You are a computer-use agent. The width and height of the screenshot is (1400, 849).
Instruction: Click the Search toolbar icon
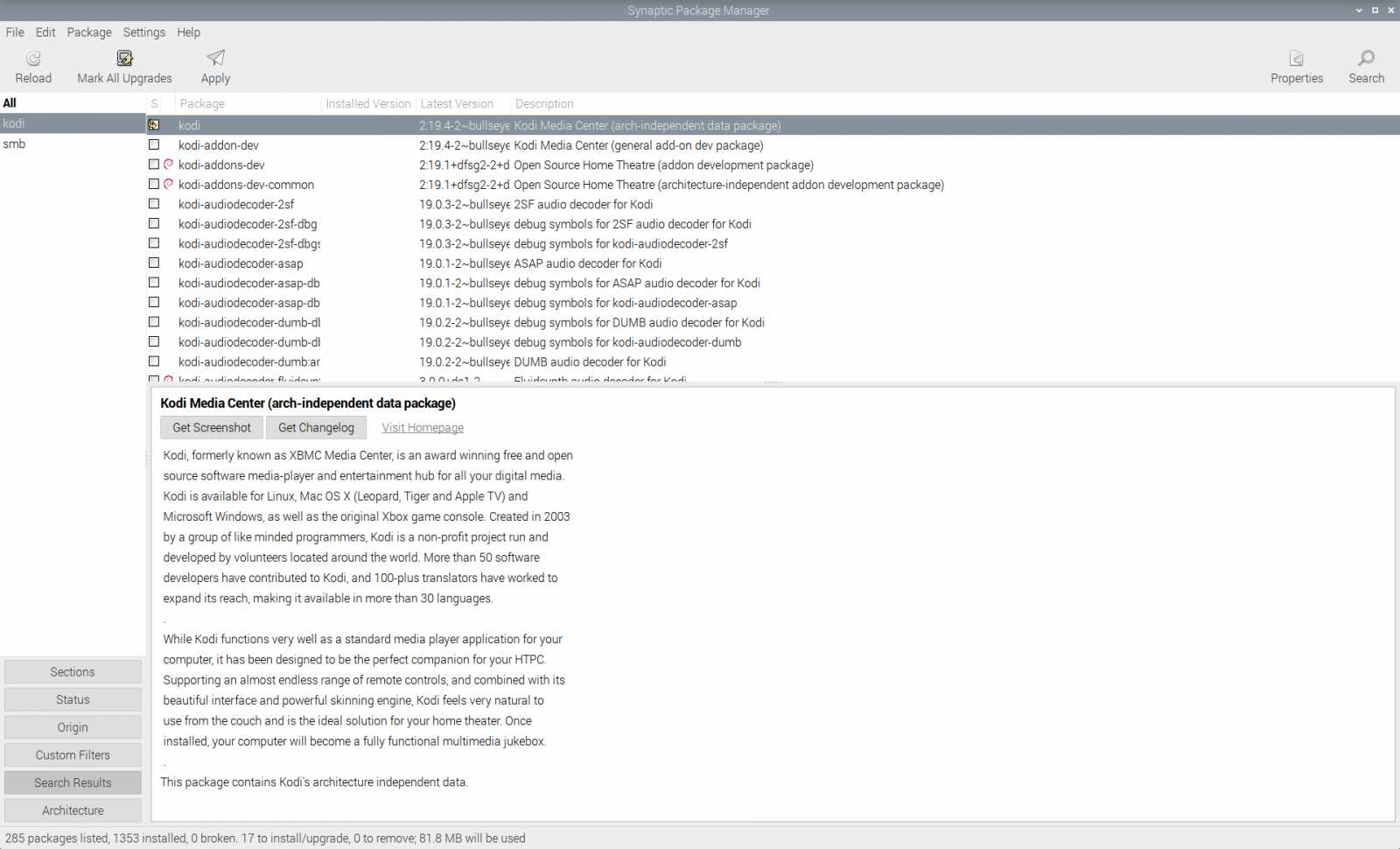1366,58
